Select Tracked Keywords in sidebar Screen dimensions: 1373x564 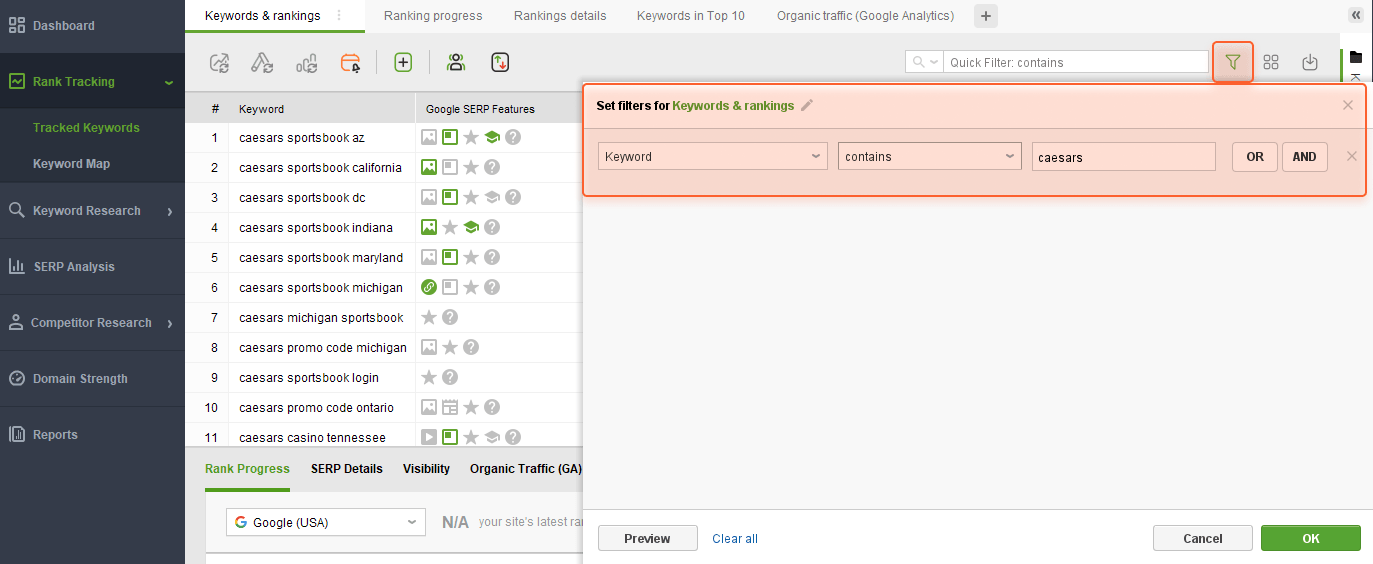[x=86, y=128]
